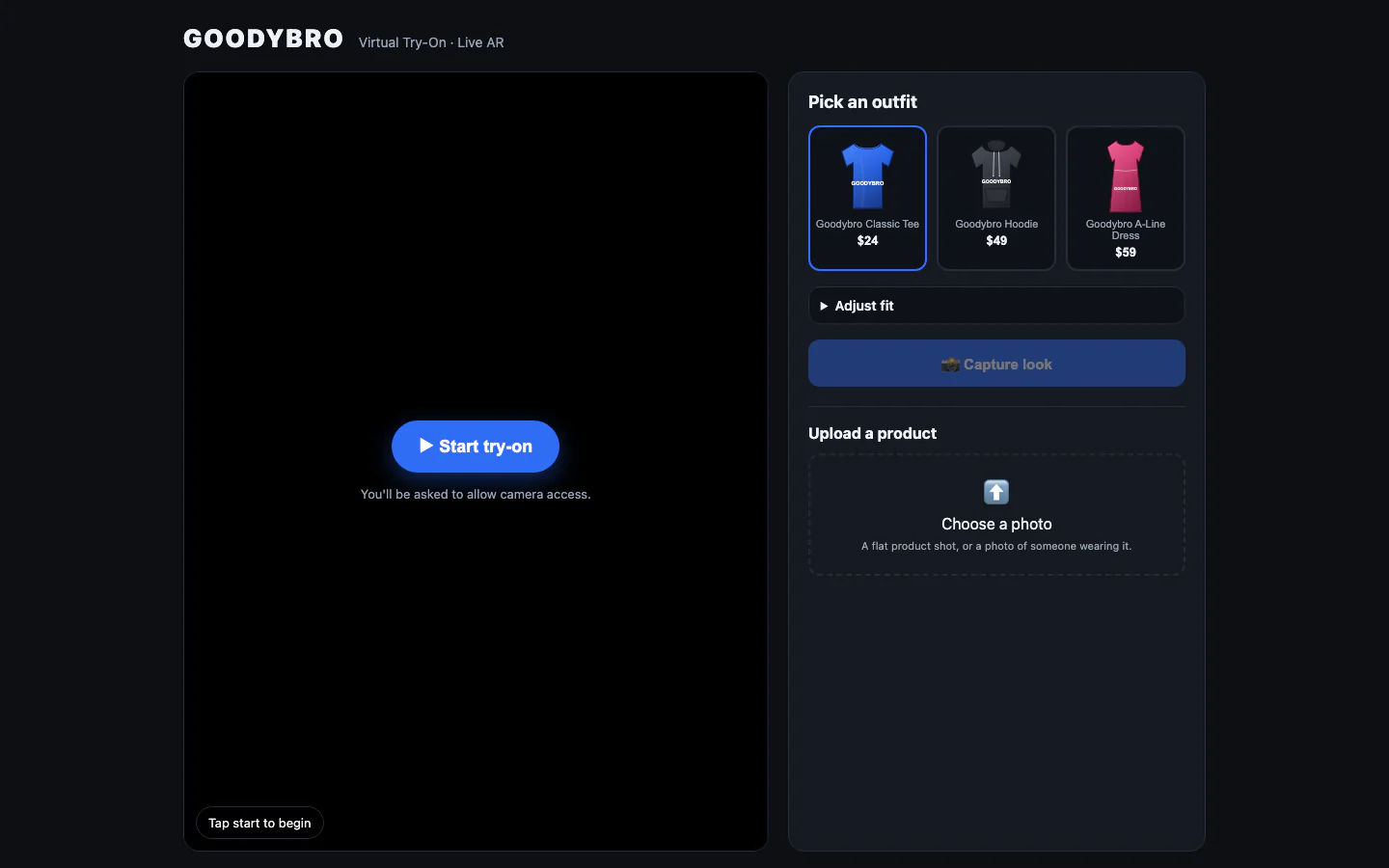1389x868 pixels.
Task: Click the Upload a product heading
Action: 872,434
